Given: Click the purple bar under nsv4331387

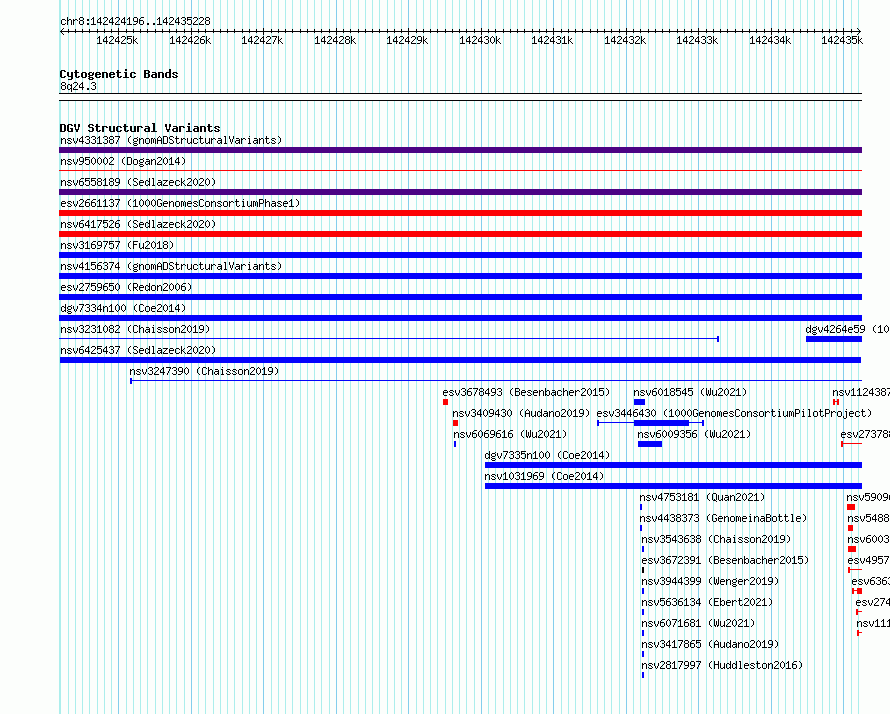Looking at the screenshot, I should [460, 150].
